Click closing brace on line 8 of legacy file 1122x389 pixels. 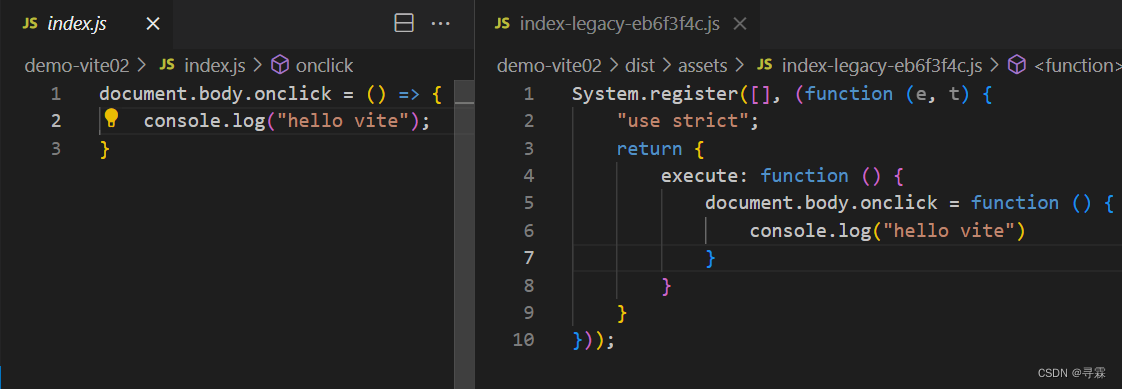(x=667, y=286)
